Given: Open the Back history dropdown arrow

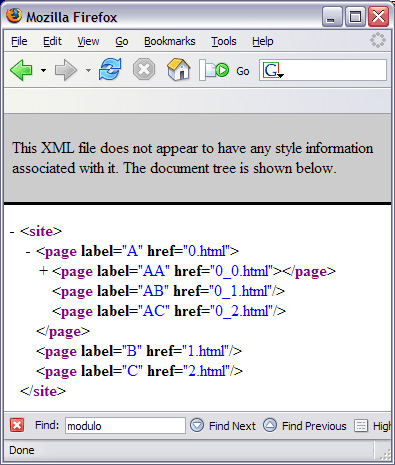Looking at the screenshot, I should coord(43,70).
